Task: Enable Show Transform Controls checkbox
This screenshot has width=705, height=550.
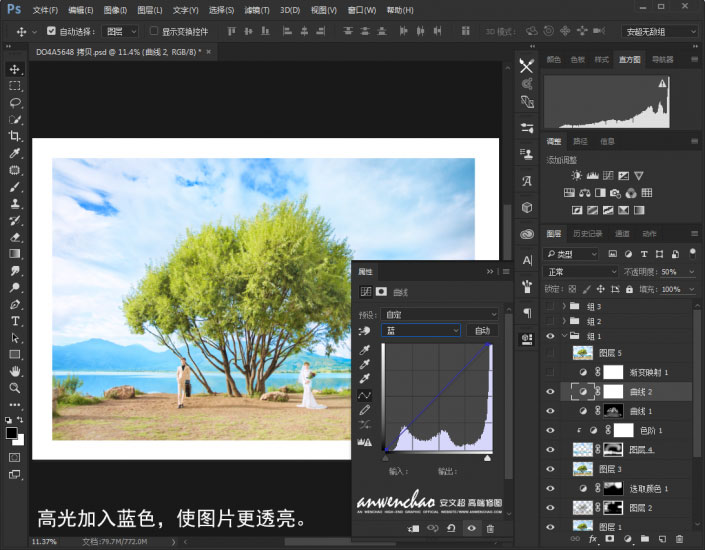Action: (154, 31)
